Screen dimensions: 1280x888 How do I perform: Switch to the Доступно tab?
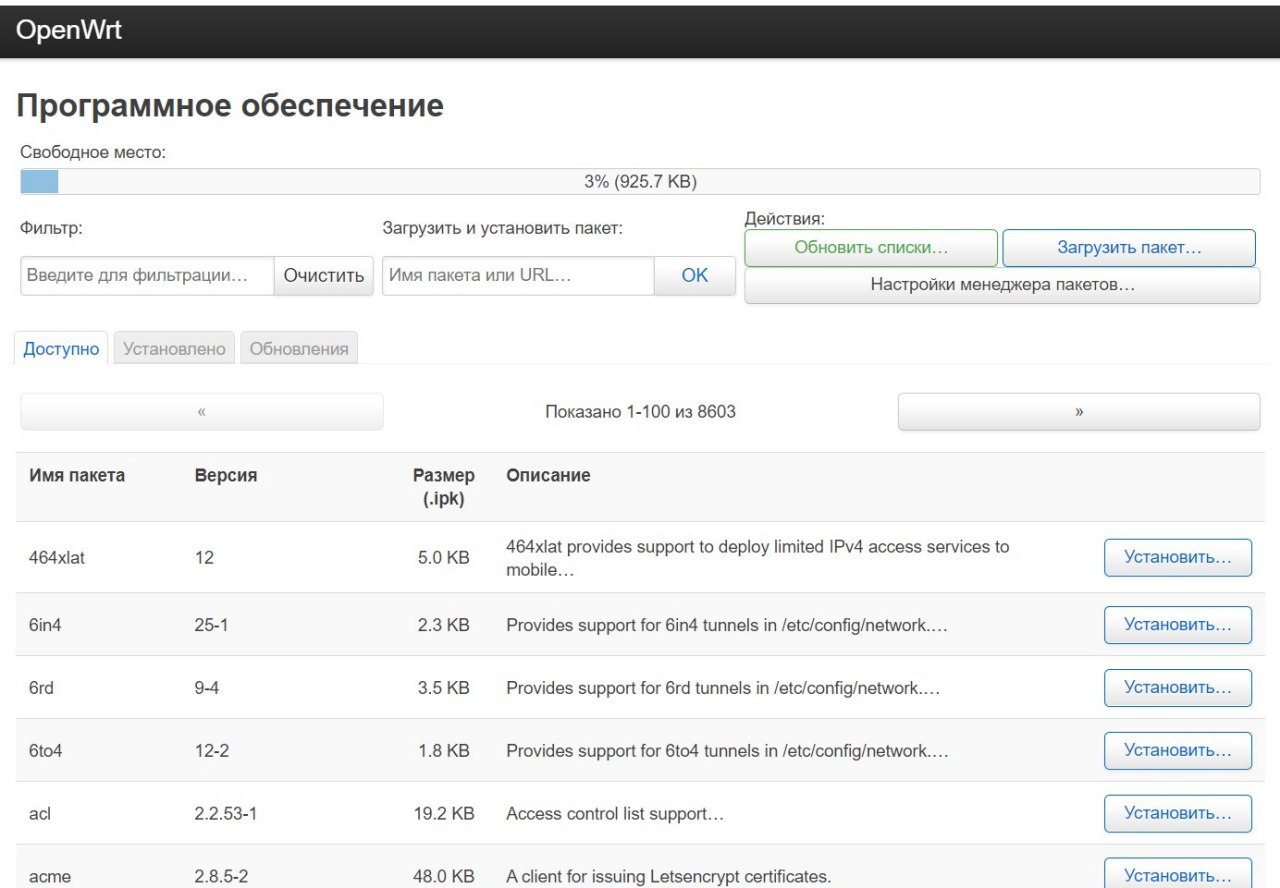(x=62, y=349)
